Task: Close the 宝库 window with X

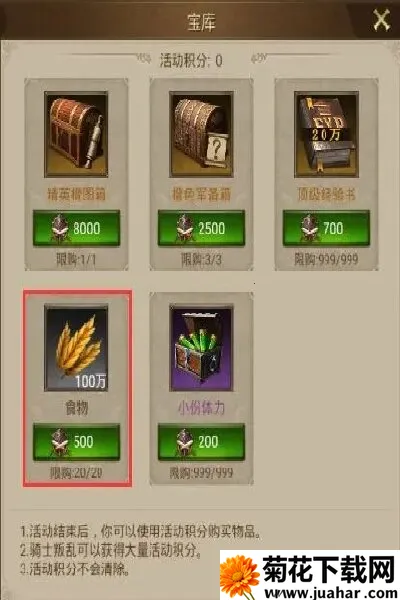Action: [381, 20]
